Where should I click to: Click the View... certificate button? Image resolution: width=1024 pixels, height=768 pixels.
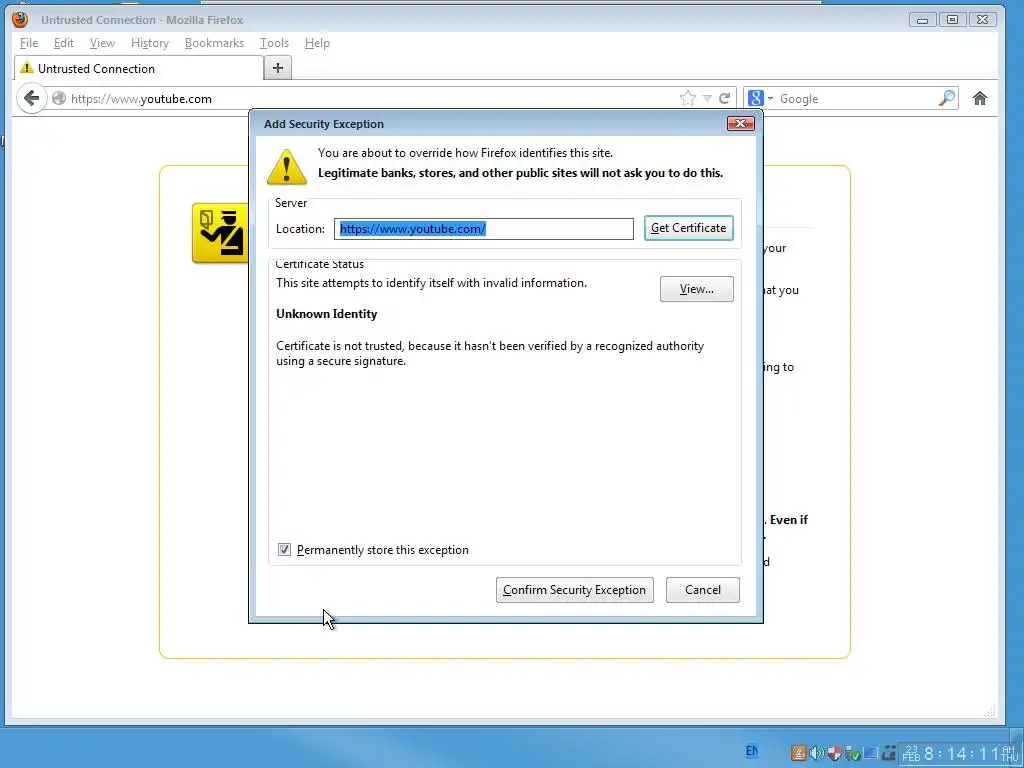coord(696,289)
